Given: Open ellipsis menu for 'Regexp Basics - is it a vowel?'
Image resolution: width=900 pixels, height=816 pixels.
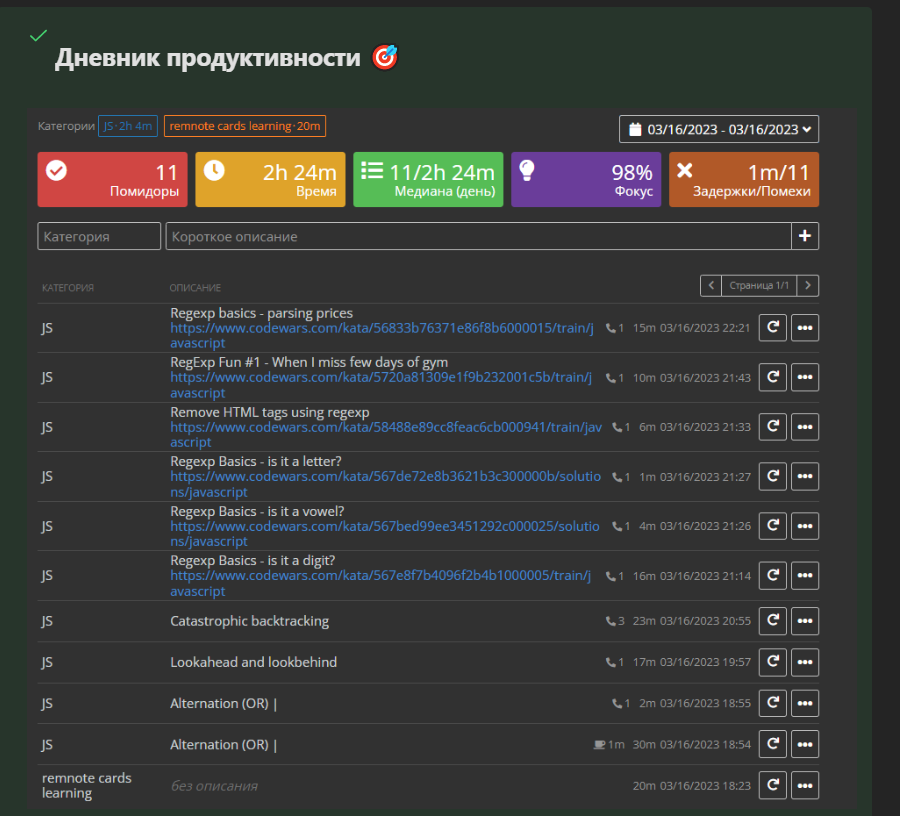Looking at the screenshot, I should (x=805, y=526).
